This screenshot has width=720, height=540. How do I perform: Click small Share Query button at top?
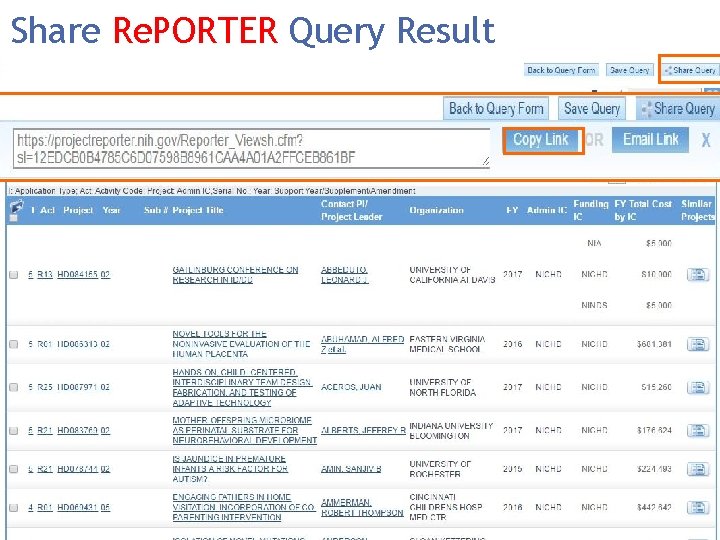tap(690, 70)
